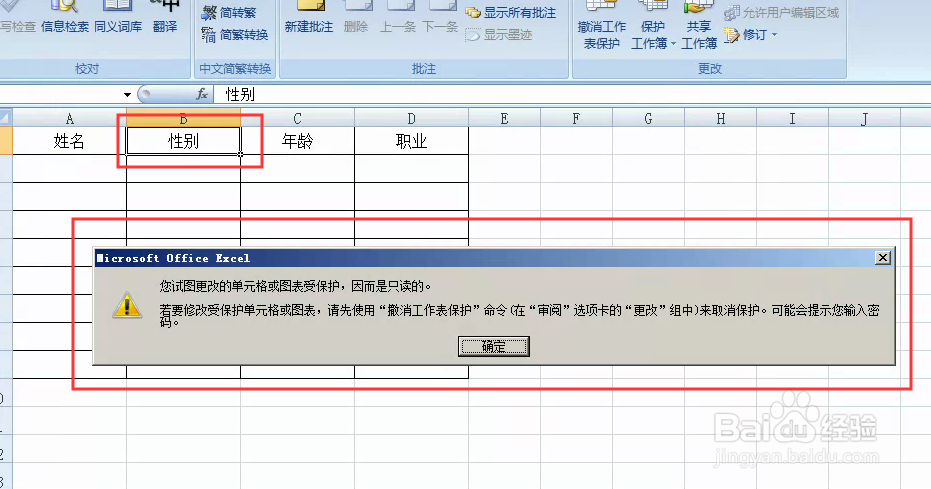Click 允许用户编辑区域 option
Image resolution: width=931 pixels, height=489 pixels.
click(781, 12)
